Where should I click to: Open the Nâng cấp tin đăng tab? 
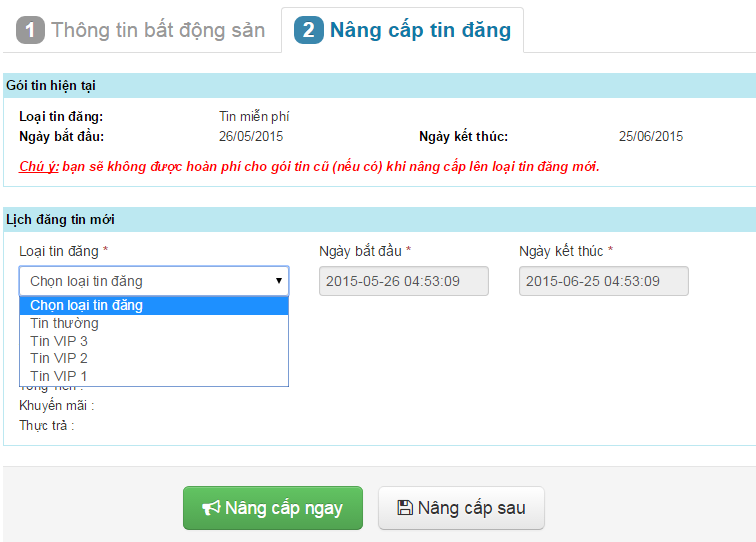pos(420,30)
